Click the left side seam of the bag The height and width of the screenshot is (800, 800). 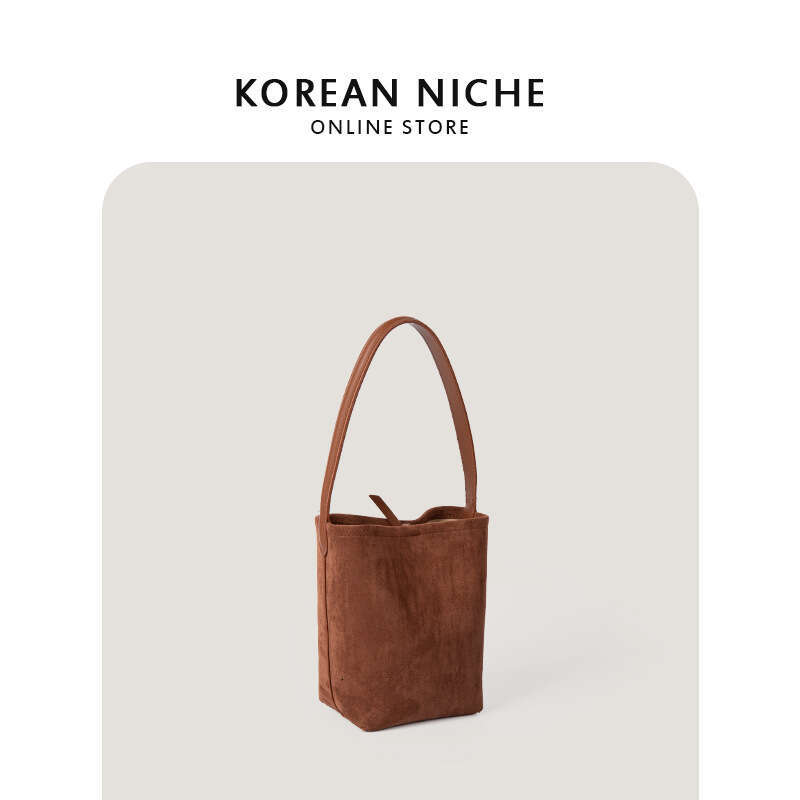pos(330,612)
